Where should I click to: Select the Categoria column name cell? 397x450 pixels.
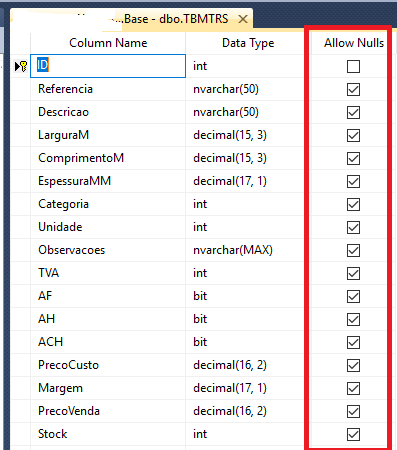coord(108,204)
